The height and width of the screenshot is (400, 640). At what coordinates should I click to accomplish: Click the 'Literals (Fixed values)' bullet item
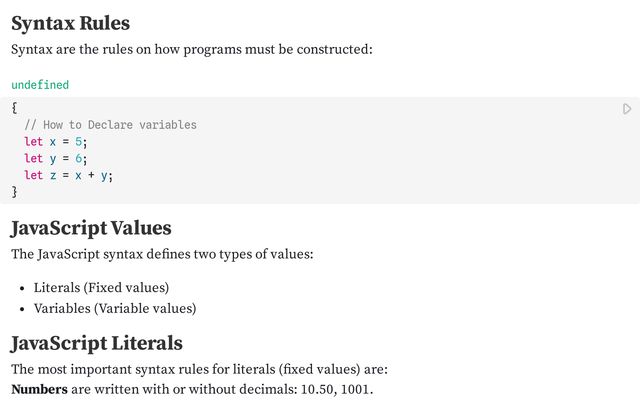click(101, 287)
